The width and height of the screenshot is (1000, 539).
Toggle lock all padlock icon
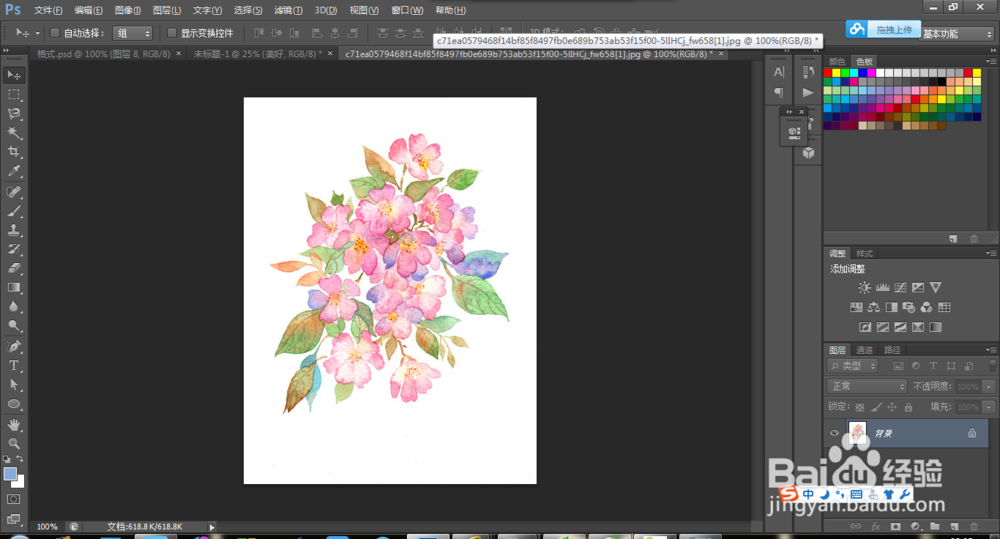click(x=908, y=407)
